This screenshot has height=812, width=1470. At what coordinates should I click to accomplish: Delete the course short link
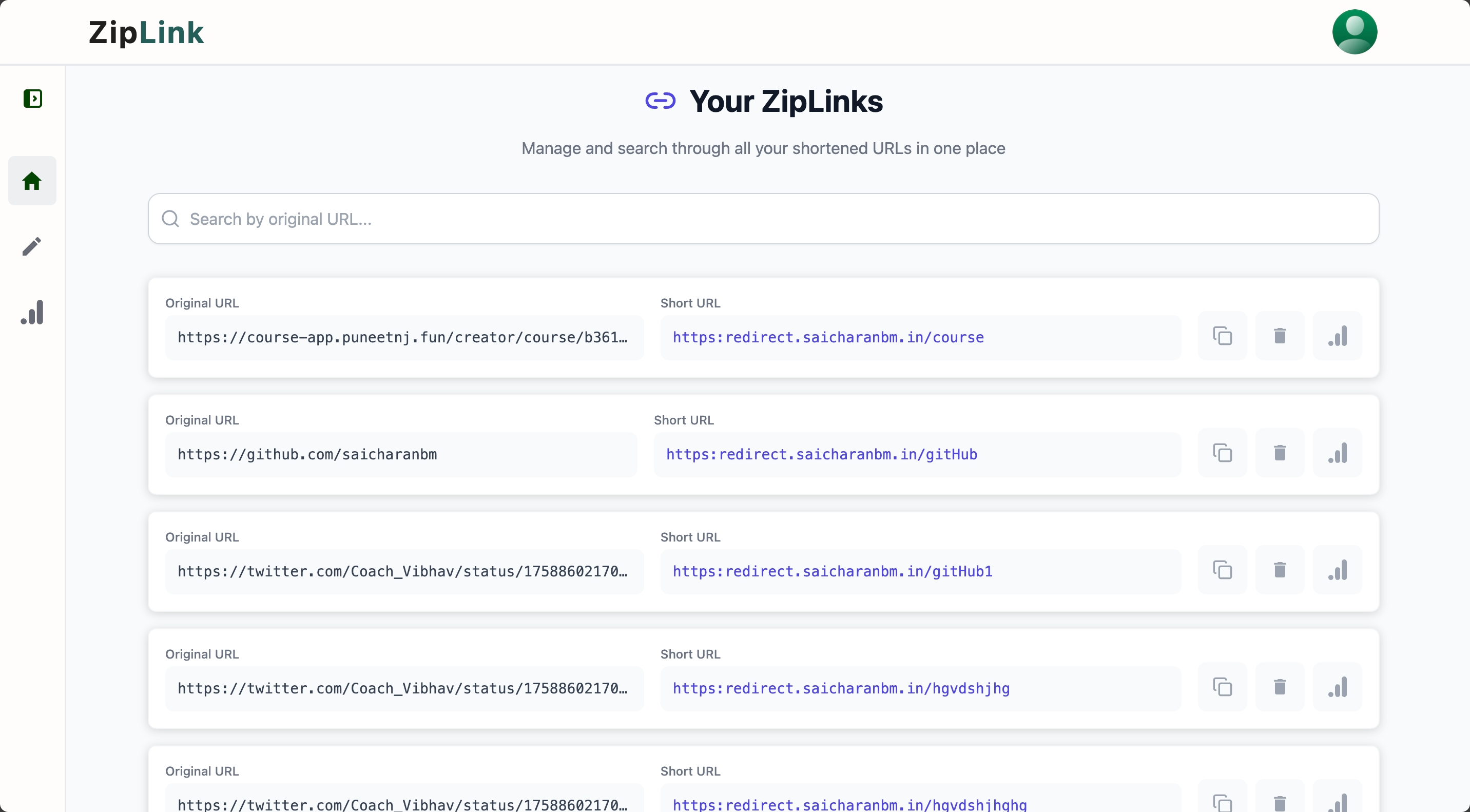click(x=1280, y=336)
